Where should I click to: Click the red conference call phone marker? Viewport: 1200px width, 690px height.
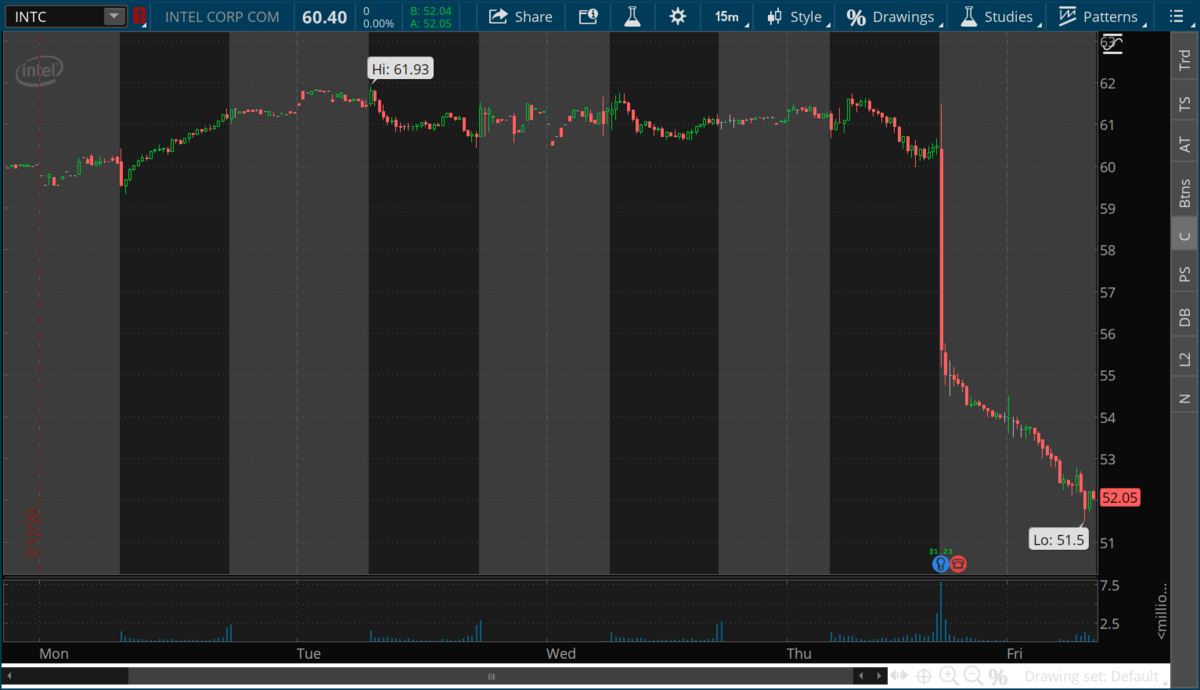coord(958,564)
